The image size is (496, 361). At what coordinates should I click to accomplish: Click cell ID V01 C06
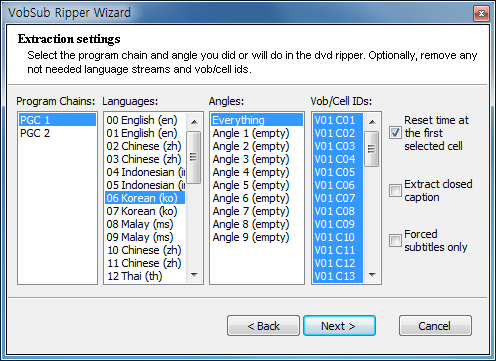(338, 185)
